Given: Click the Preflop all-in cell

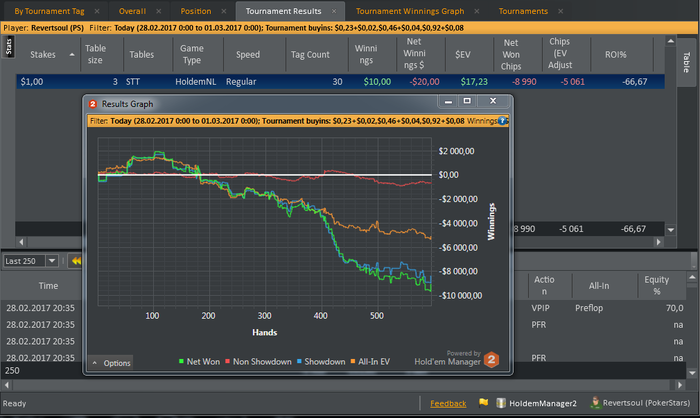Looking at the screenshot, I should click(x=589, y=308).
